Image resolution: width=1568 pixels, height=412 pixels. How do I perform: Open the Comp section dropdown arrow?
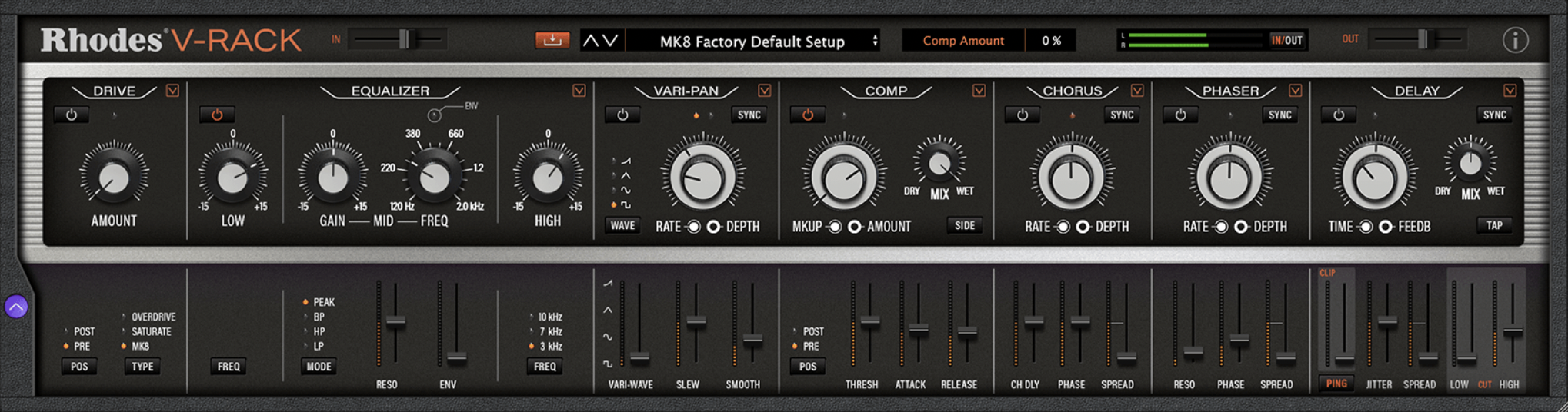[x=979, y=91]
